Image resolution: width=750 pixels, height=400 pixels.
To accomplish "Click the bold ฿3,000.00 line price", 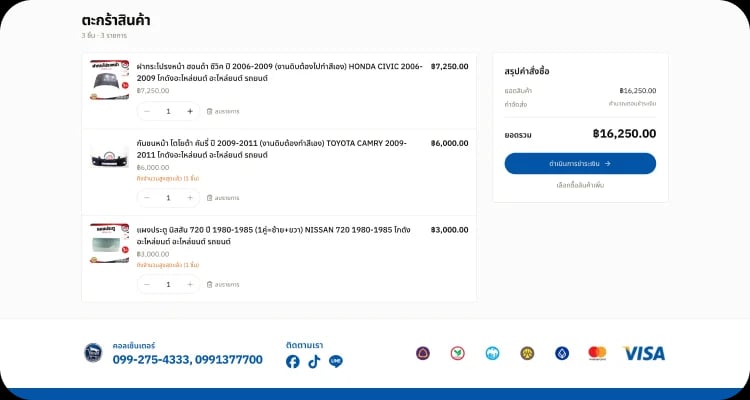I will [x=450, y=230].
